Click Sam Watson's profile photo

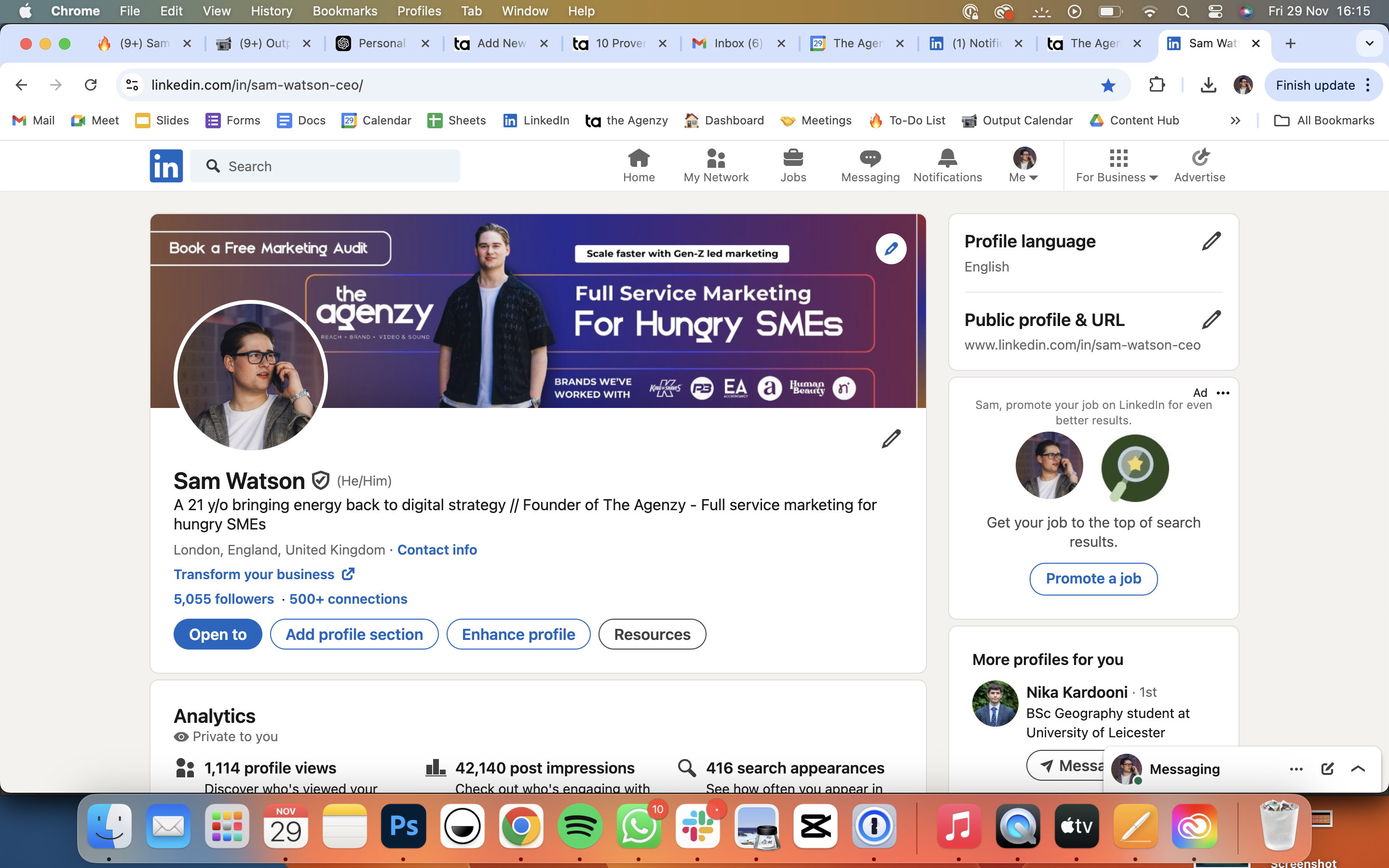coord(251,376)
